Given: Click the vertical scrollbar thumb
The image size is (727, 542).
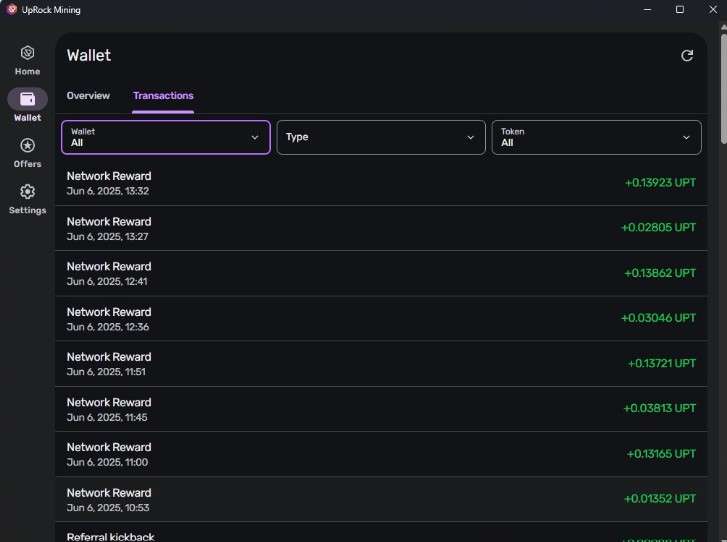Looking at the screenshot, I should pos(723,88).
